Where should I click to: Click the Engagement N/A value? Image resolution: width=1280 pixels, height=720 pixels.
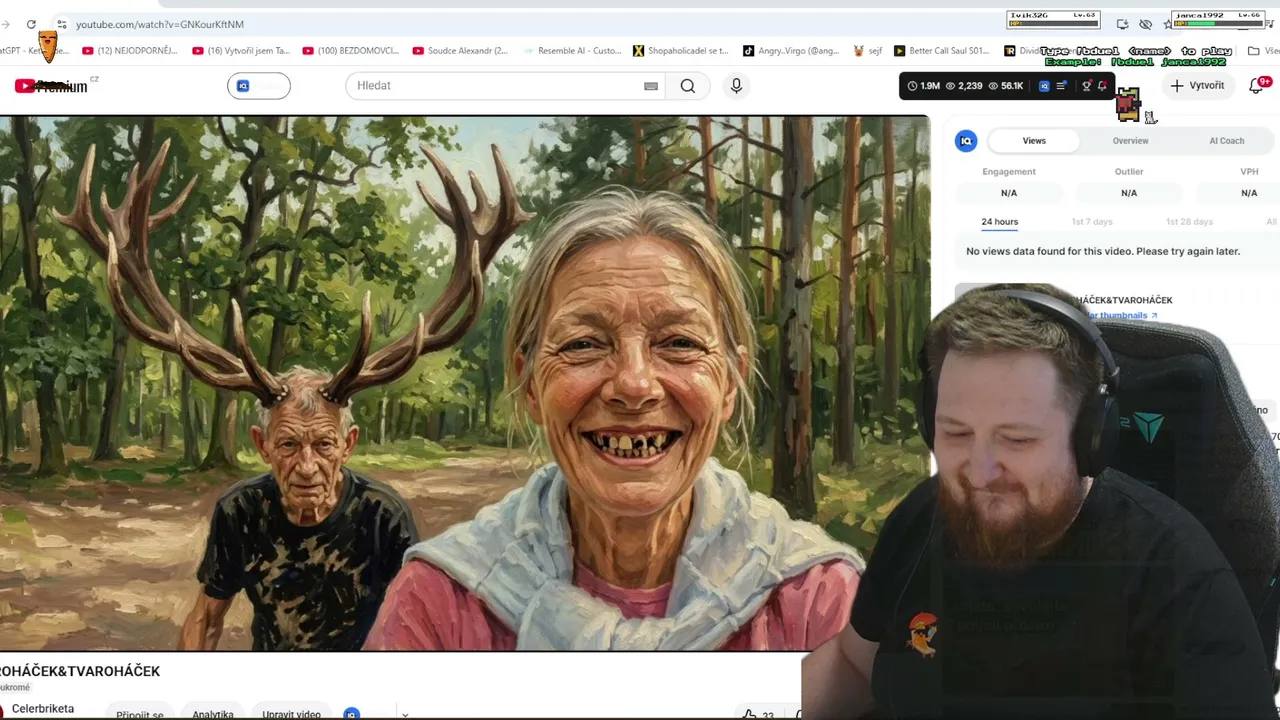point(1009,193)
